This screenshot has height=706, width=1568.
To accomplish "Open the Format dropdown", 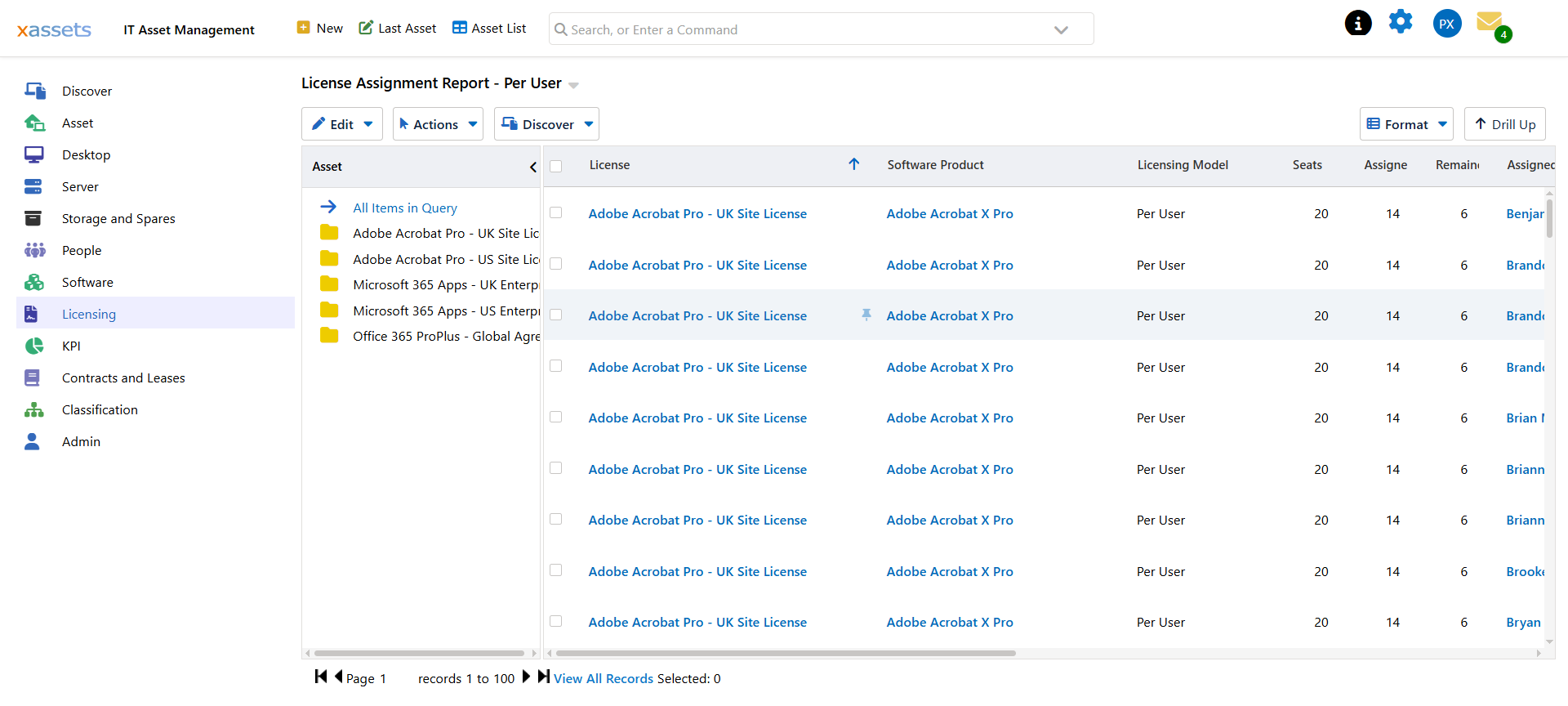I will tap(1406, 124).
